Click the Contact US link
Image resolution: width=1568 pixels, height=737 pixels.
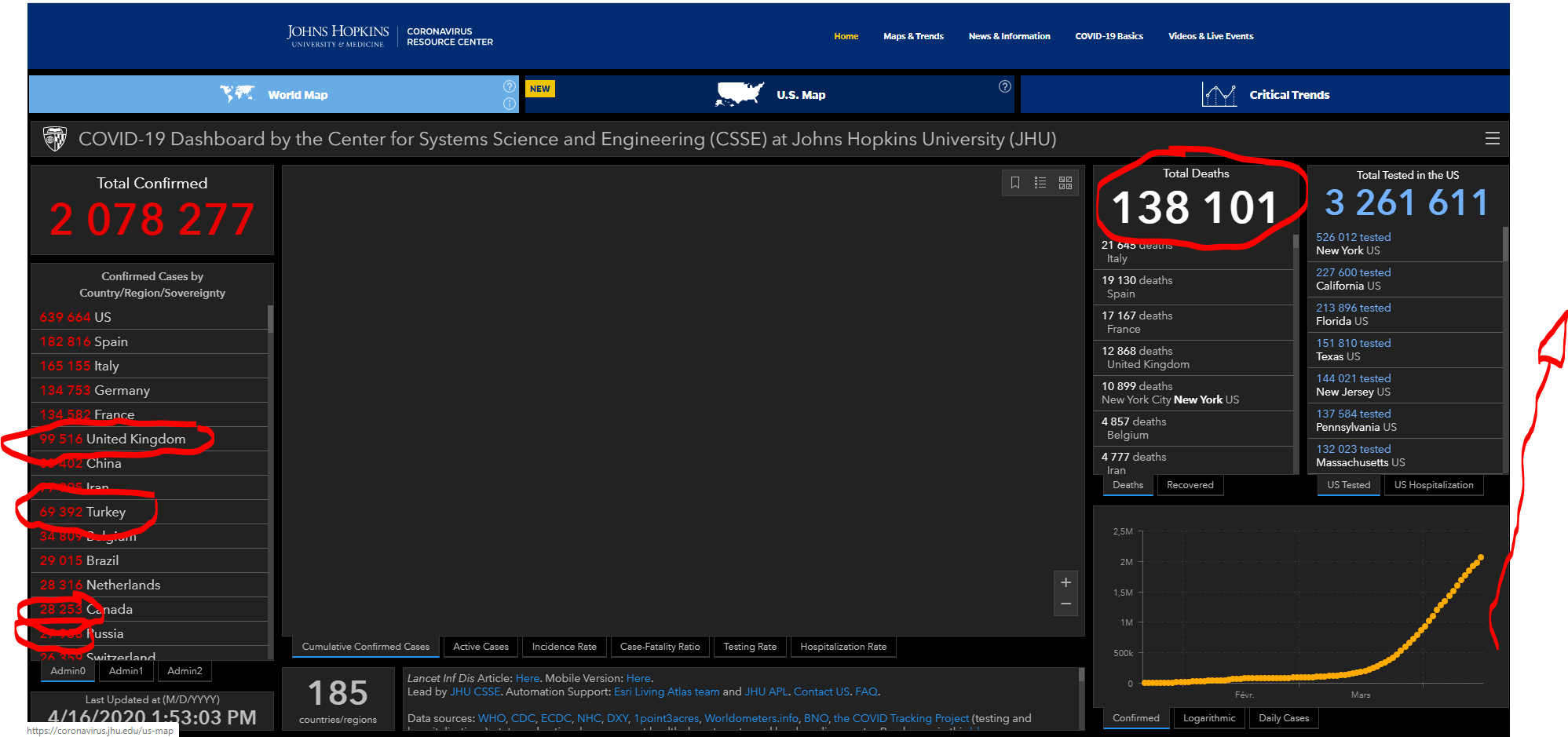click(821, 691)
